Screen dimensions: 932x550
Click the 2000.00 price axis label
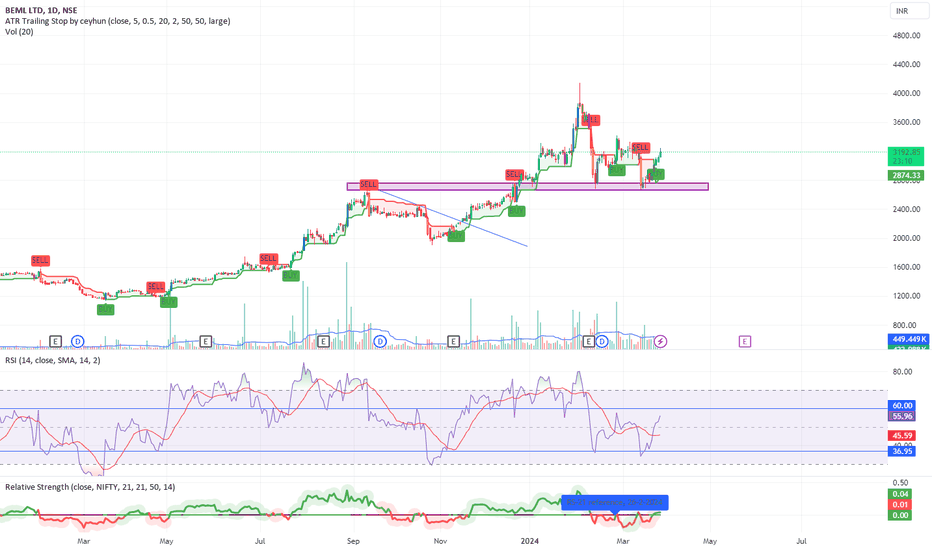coord(906,238)
